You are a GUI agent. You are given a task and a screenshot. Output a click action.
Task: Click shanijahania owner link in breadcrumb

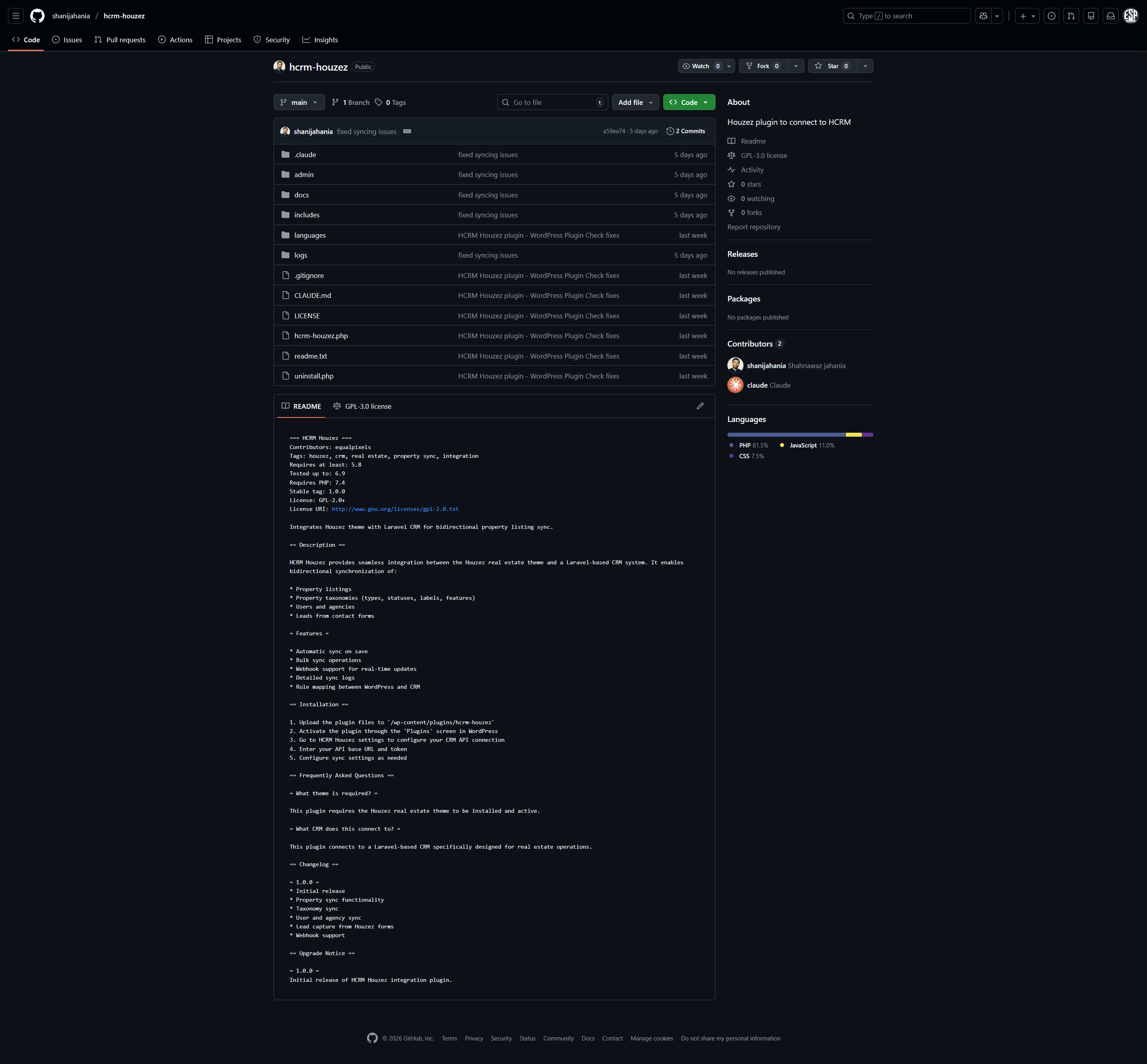coord(71,16)
